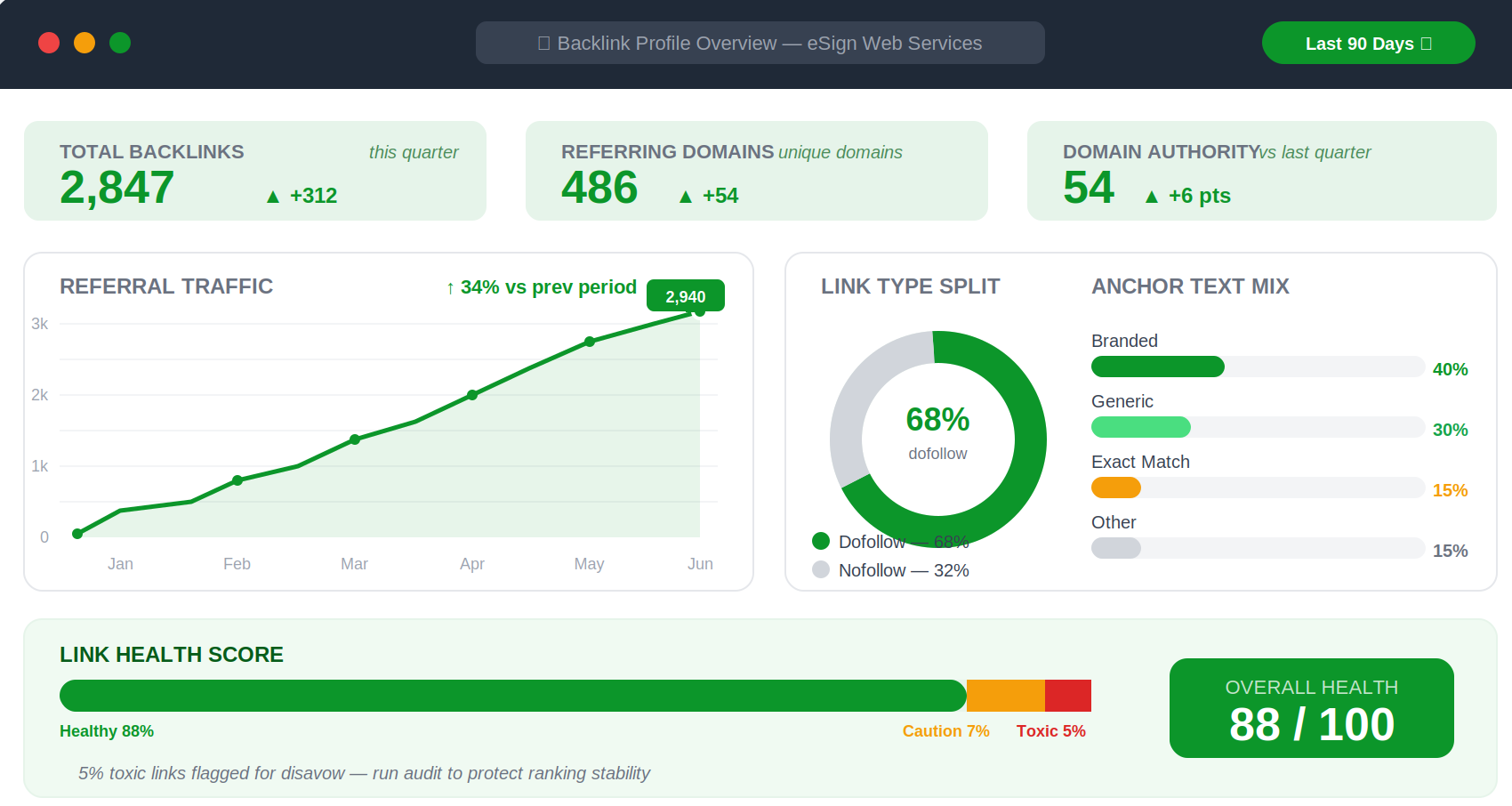This screenshot has width=1512, height=806.
Task: Click the red close window dot
Action: point(49,43)
